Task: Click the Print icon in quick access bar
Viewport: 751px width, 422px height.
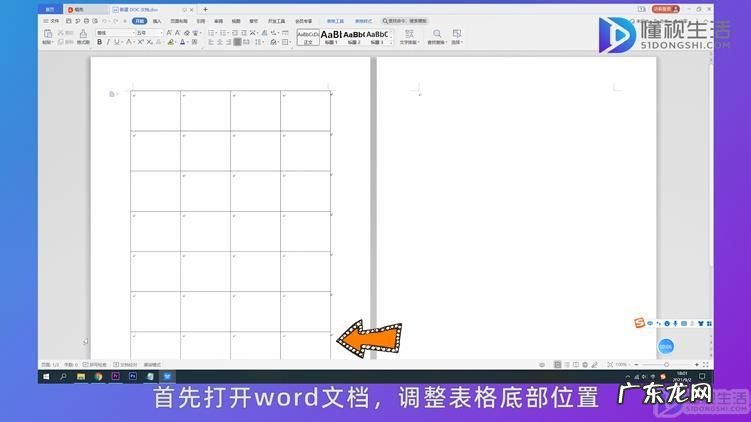Action: pyautogui.click(x=86, y=21)
